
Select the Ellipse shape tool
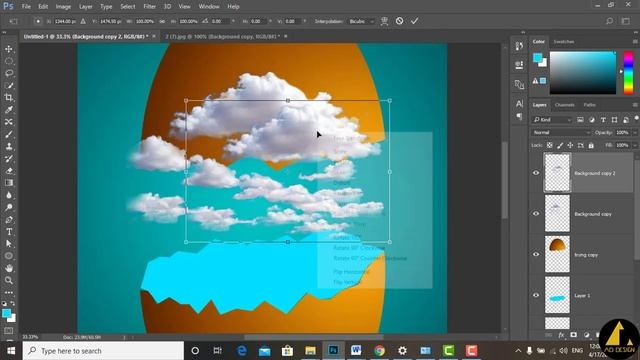[x=9, y=256]
